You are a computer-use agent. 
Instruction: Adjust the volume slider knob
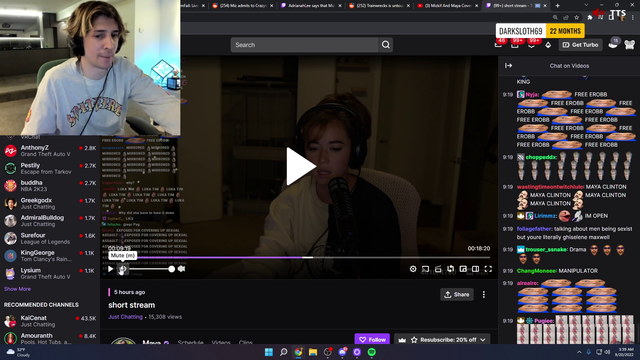[x=172, y=269]
